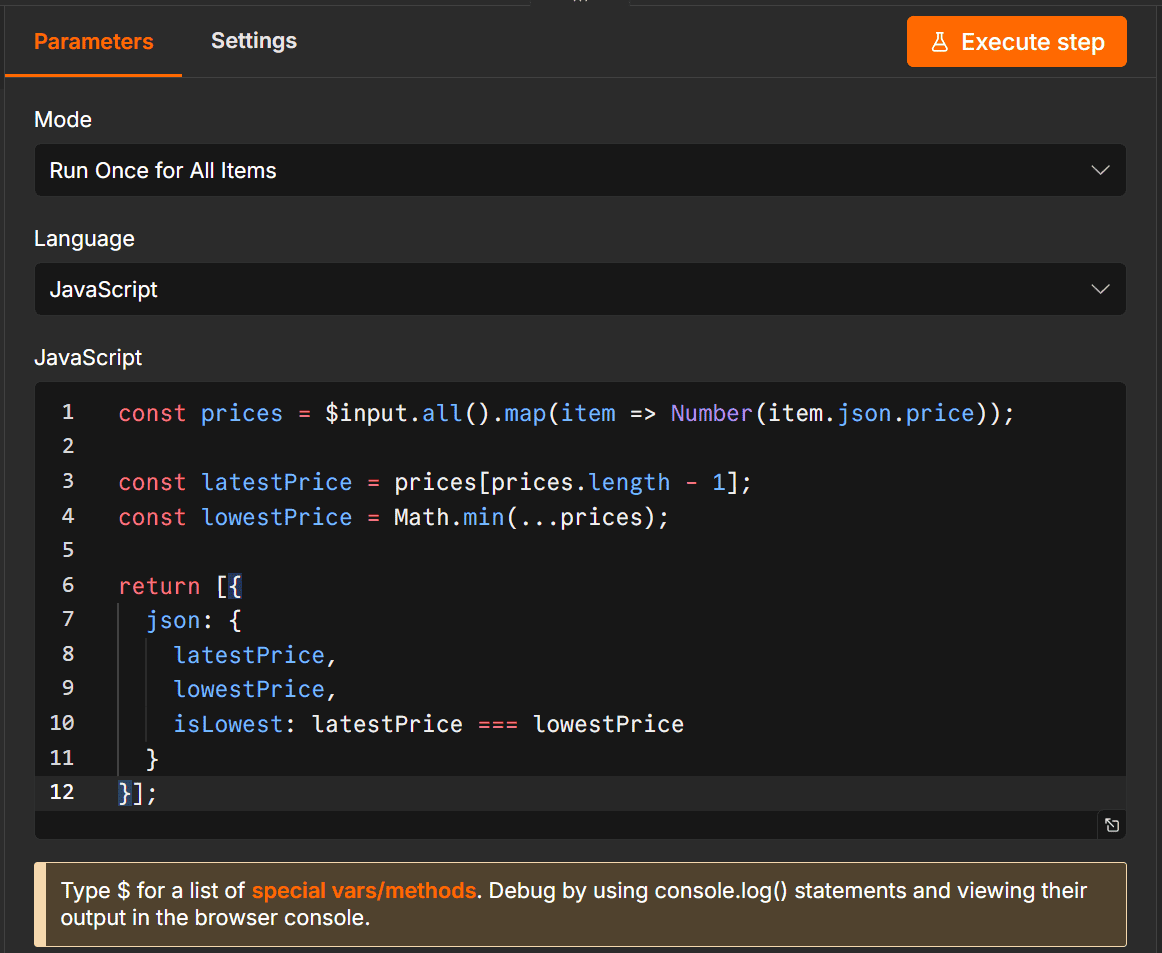
Task: Click line number 5 in gutter
Action: 68,550
